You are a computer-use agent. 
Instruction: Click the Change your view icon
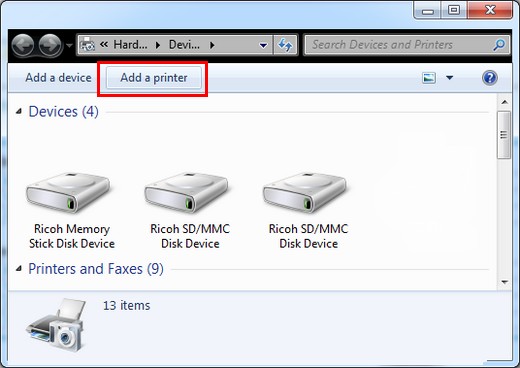pyautogui.click(x=429, y=78)
